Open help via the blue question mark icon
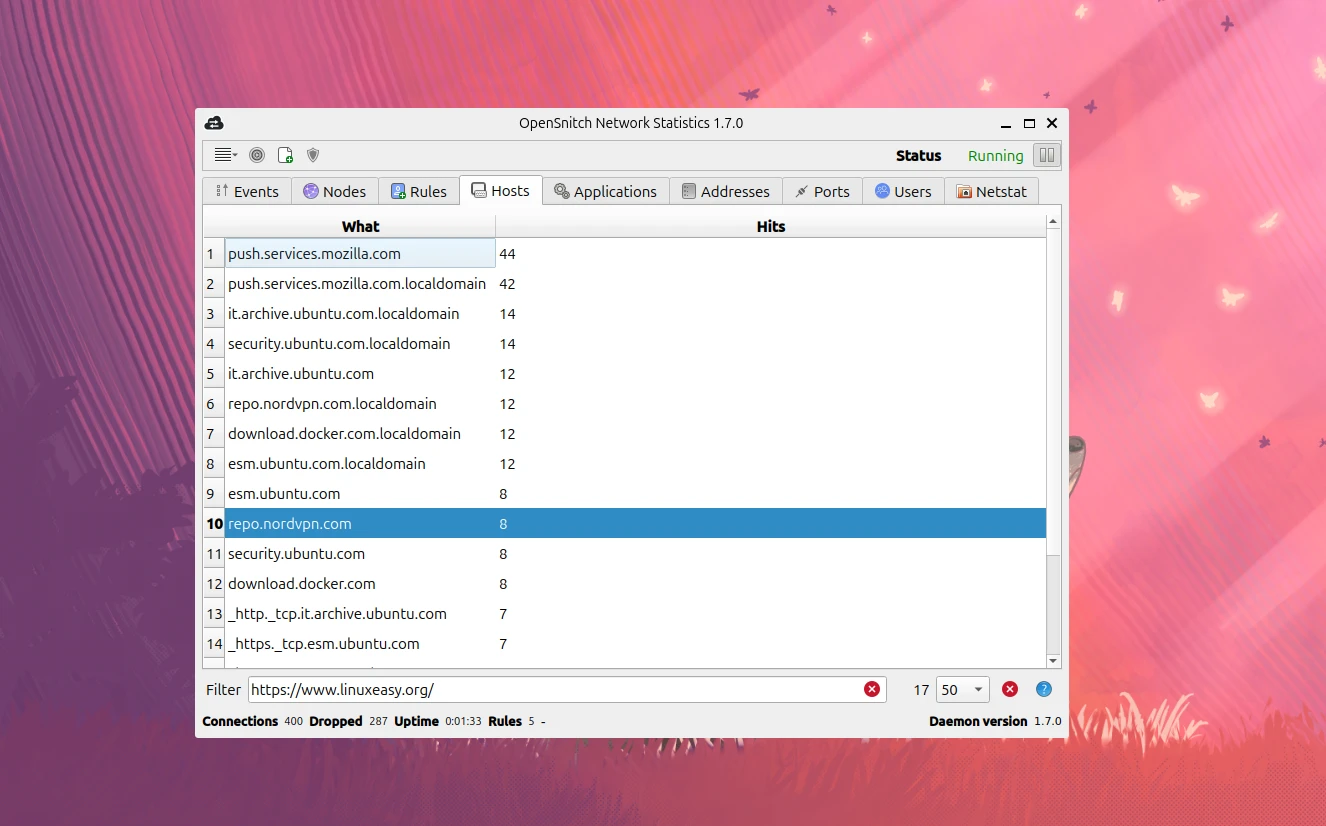Screen dimensions: 1326x826 point(1043,689)
